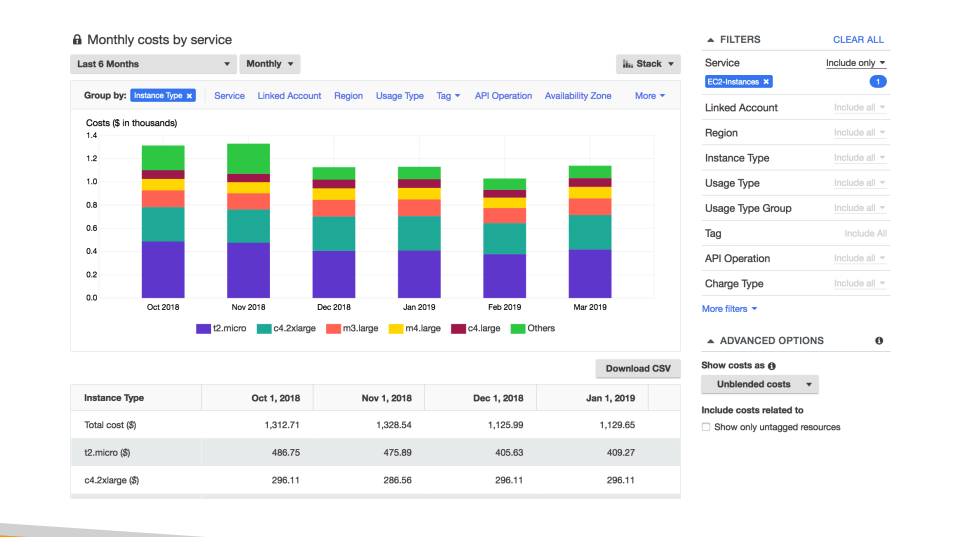Click the Download CSV button
Viewport: 977px width, 537px height.
coord(637,369)
